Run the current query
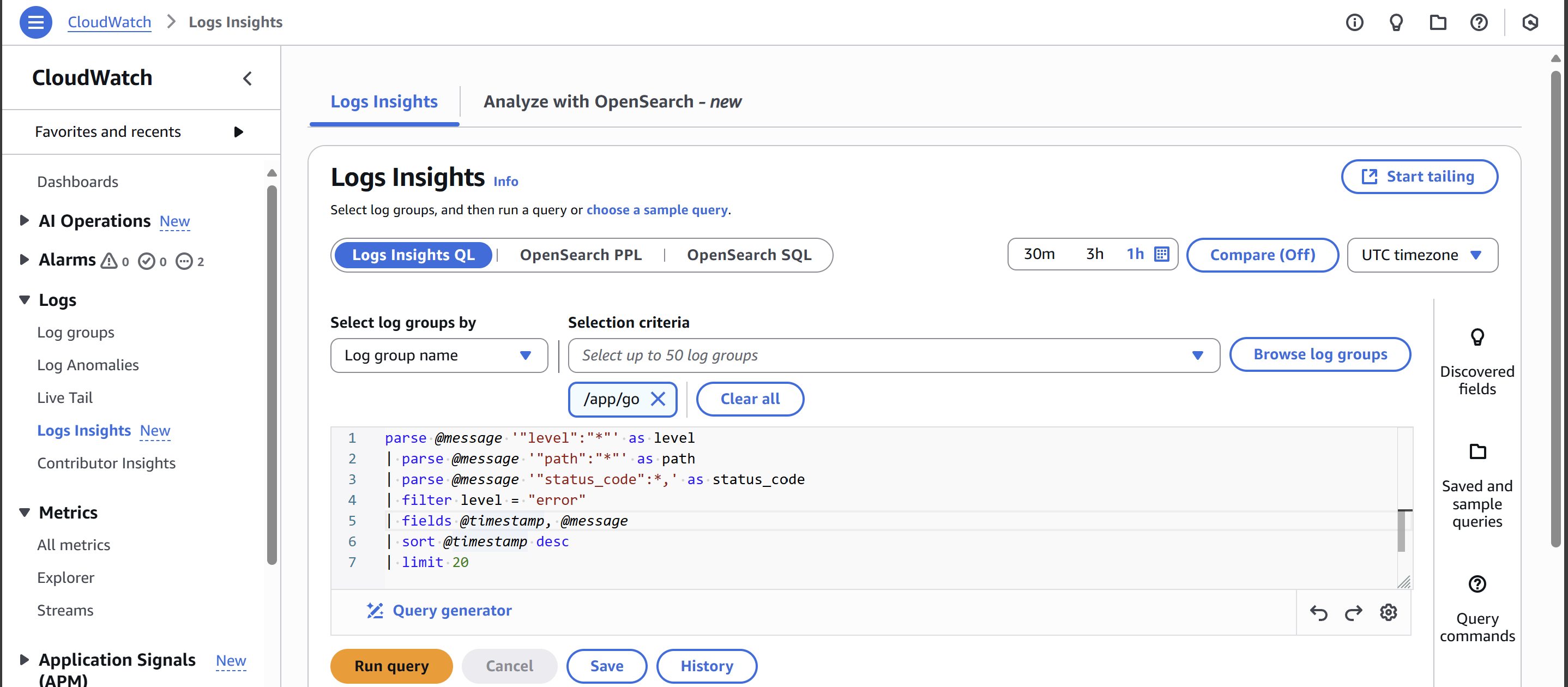The width and height of the screenshot is (1568, 687). tap(391, 666)
